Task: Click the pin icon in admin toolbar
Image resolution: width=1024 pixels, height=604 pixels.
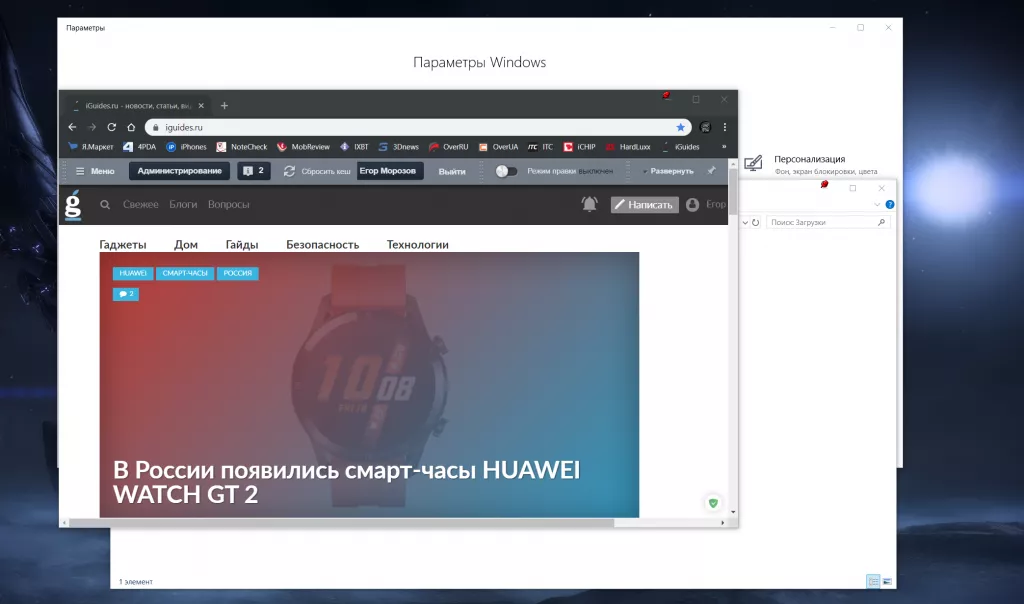Action: click(x=712, y=170)
